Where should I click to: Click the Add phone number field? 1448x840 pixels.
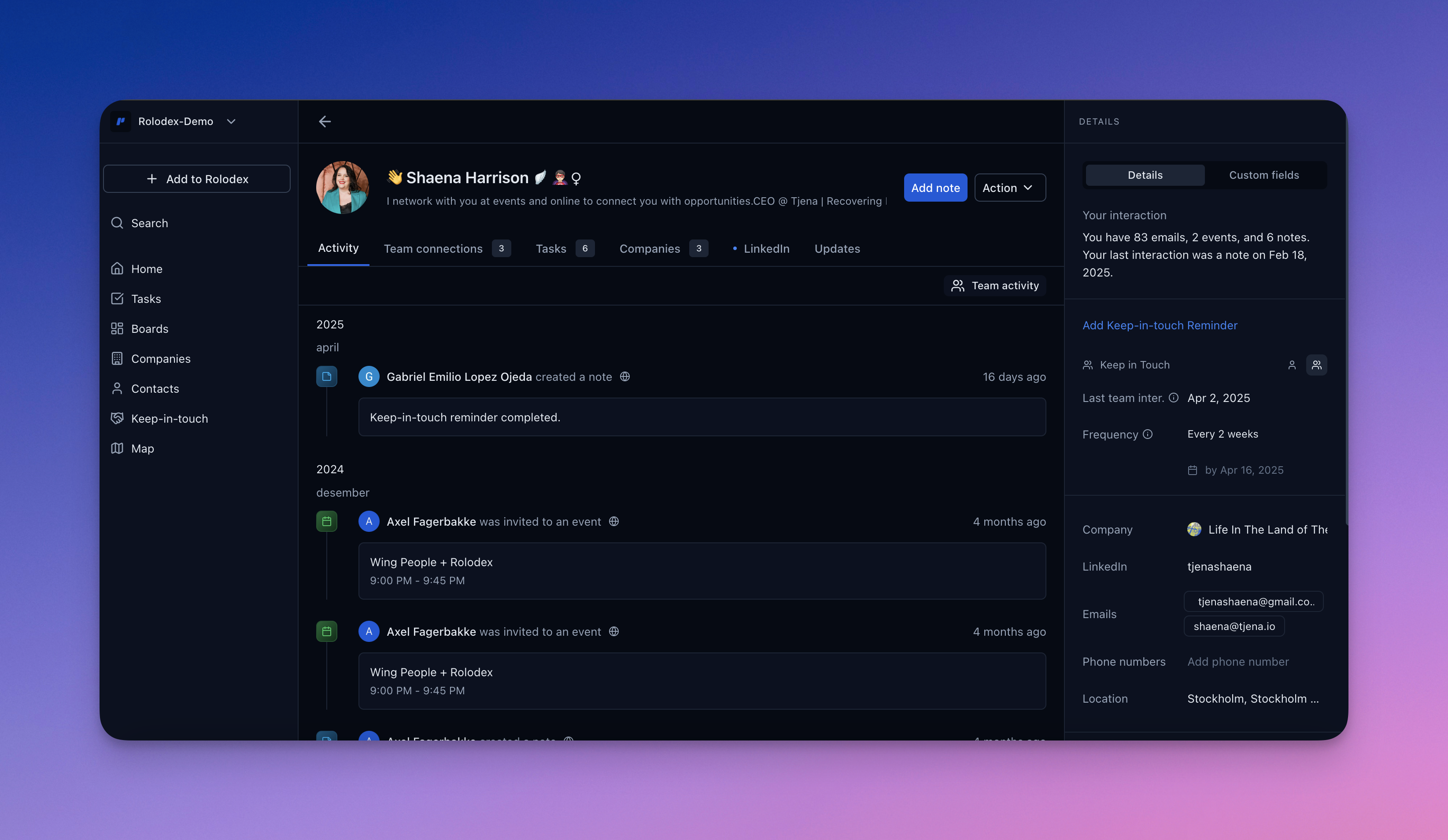click(1237, 661)
